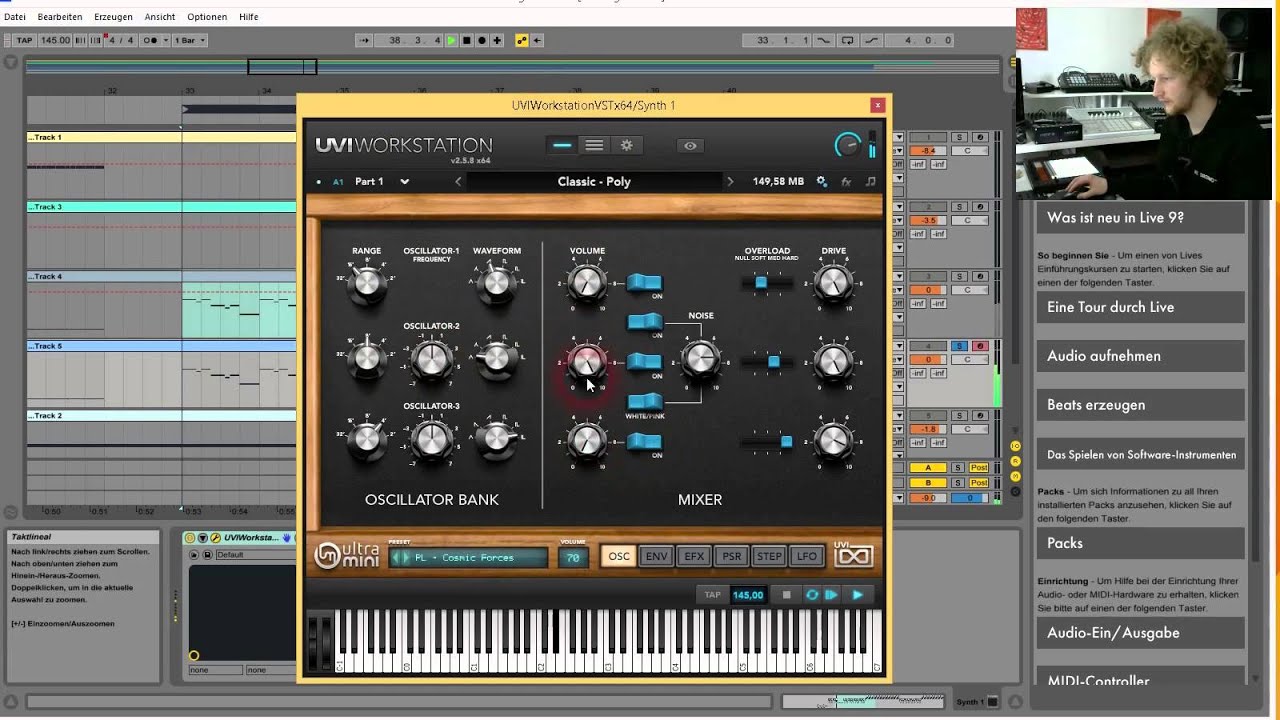Click the music note icon in UVI Workstation
The width and height of the screenshot is (1280, 720).
click(x=870, y=182)
